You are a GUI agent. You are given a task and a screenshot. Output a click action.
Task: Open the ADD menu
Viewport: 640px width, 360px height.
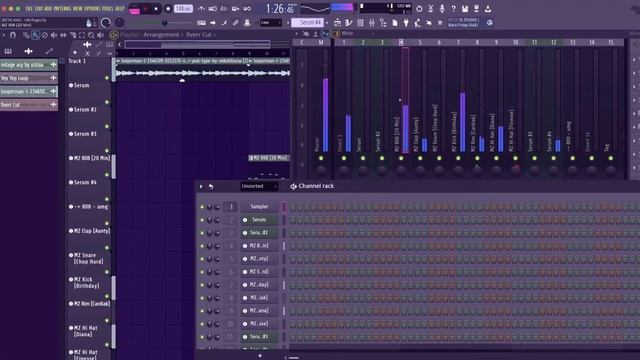48,9
